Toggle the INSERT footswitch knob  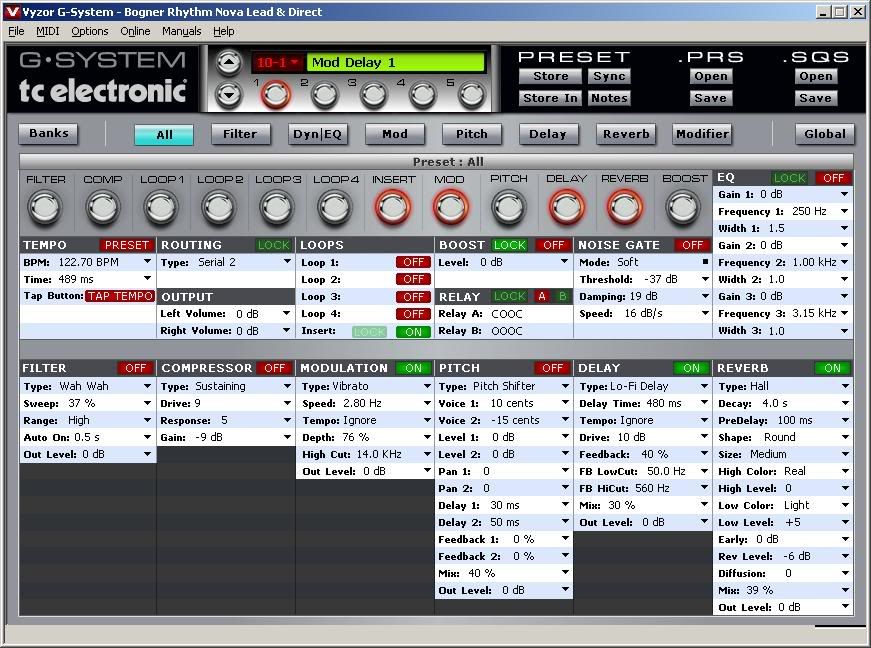[393, 207]
